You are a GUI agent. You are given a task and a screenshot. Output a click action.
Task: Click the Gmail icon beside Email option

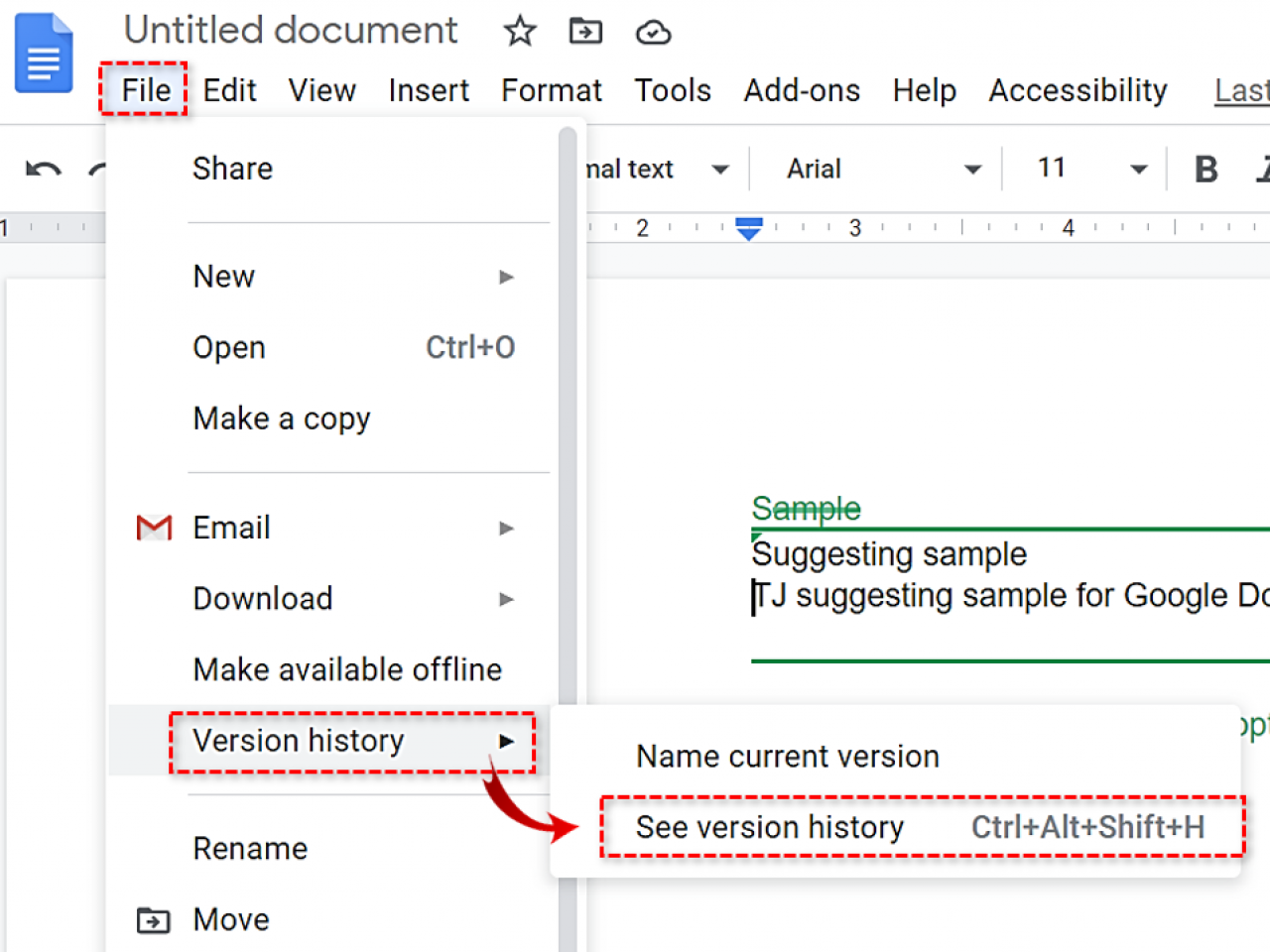pyautogui.click(x=153, y=527)
